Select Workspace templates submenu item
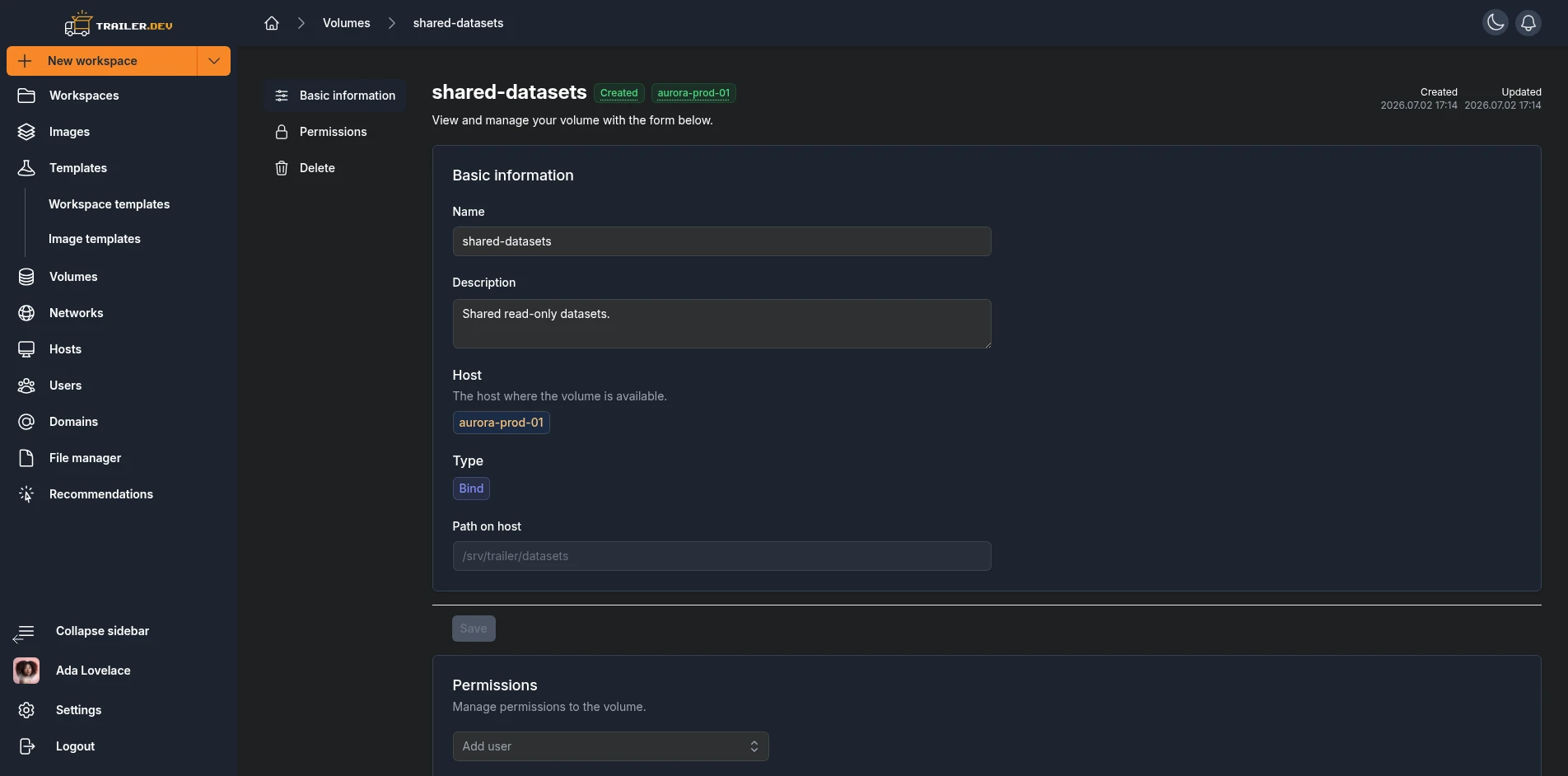The width and height of the screenshot is (1568, 776). (x=109, y=204)
